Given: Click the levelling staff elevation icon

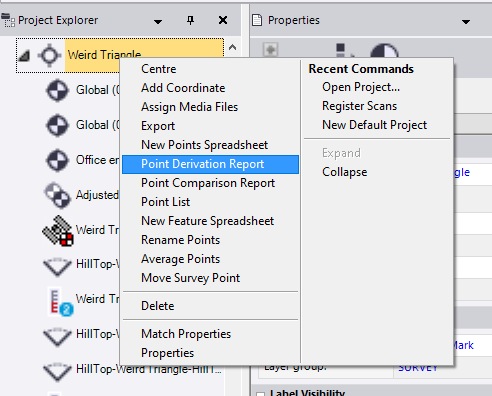Looking at the screenshot, I should tap(60, 301).
